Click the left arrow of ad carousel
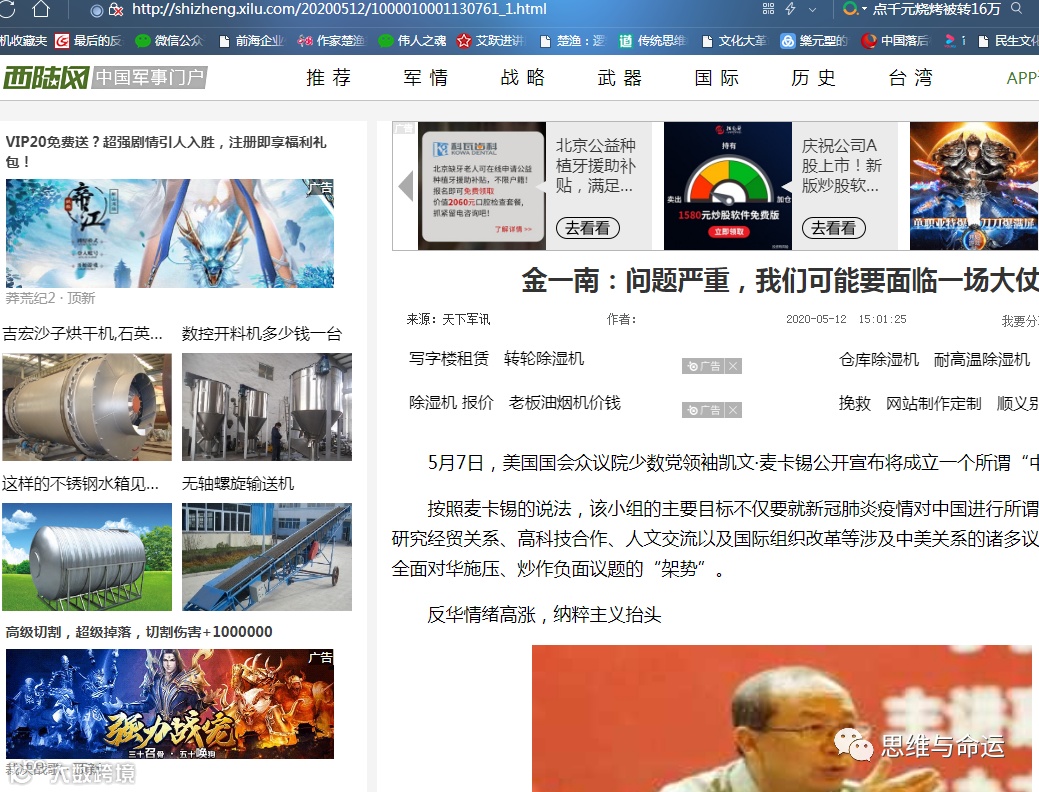1039x792 pixels. coord(406,186)
